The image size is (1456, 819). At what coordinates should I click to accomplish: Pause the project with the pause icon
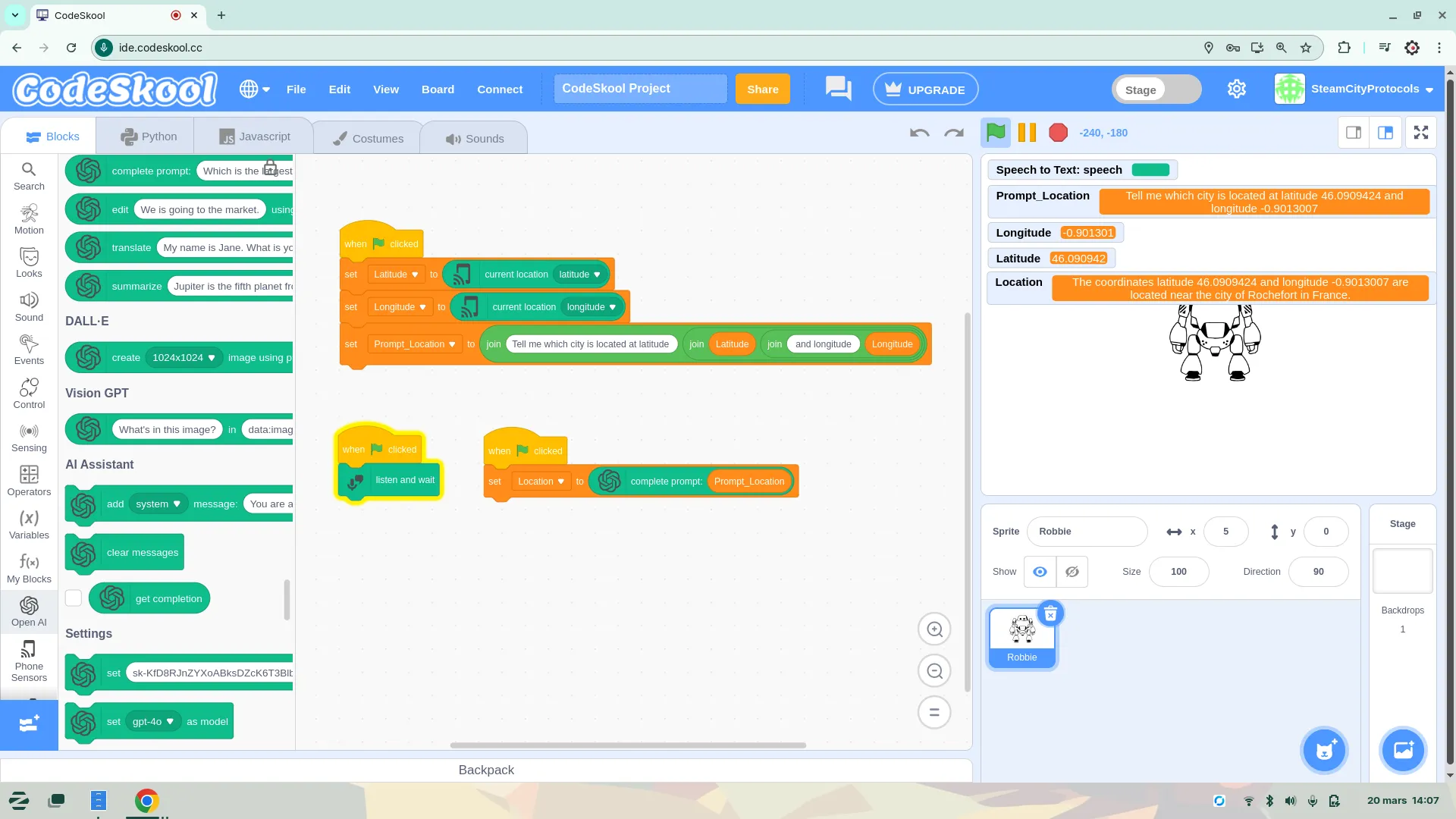(x=1027, y=133)
